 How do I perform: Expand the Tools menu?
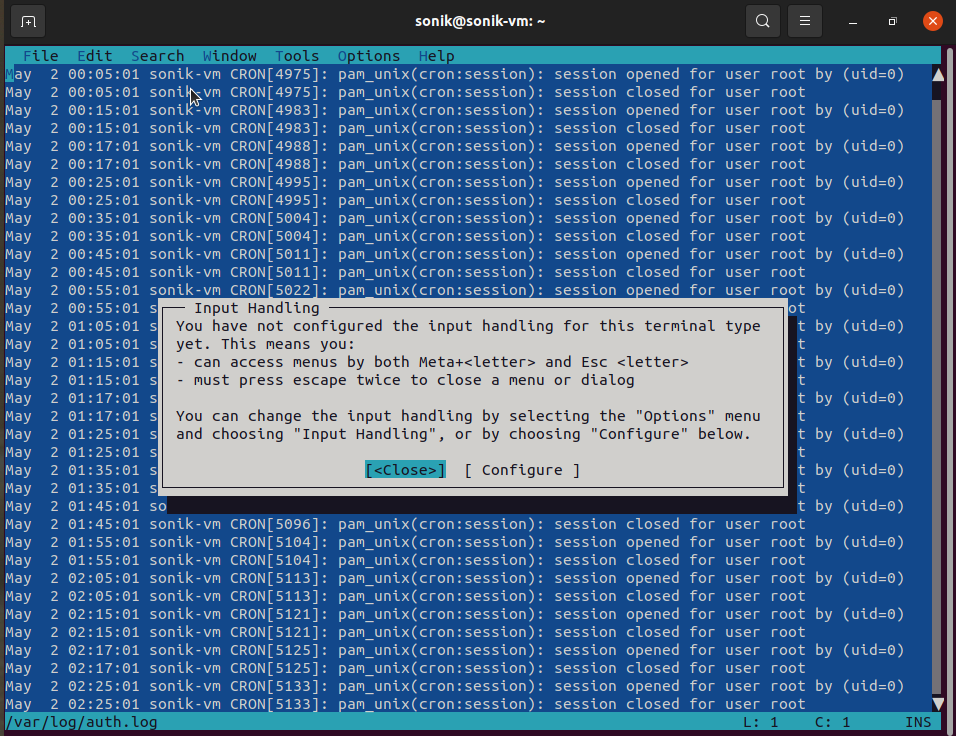pos(297,56)
